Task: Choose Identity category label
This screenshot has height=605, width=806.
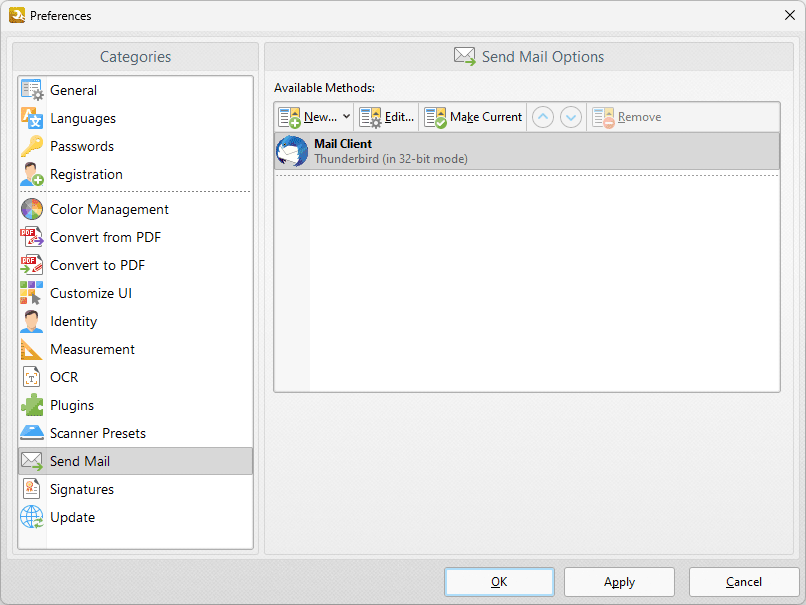Action: (x=74, y=322)
